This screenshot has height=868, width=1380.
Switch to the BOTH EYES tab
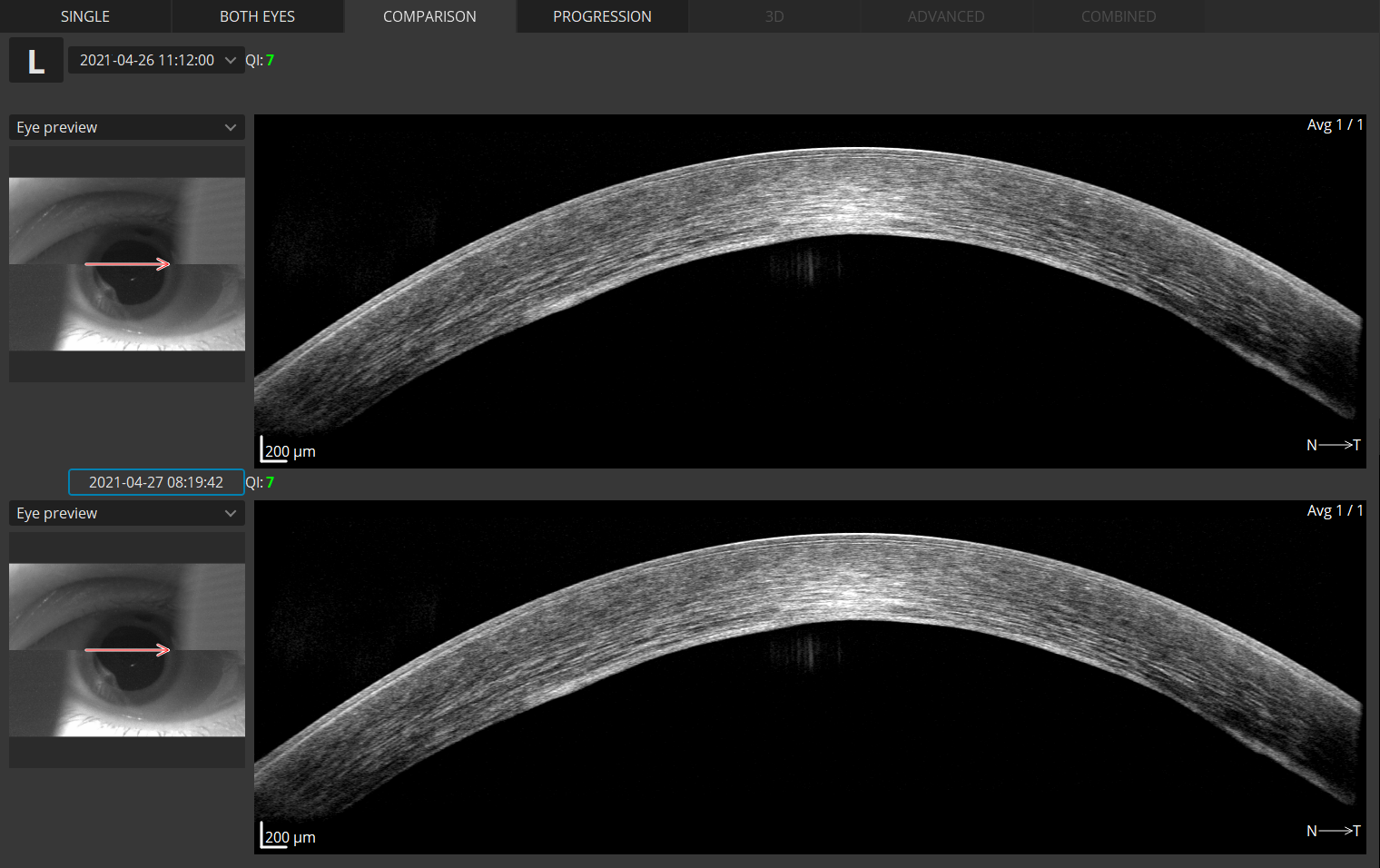[x=257, y=15]
